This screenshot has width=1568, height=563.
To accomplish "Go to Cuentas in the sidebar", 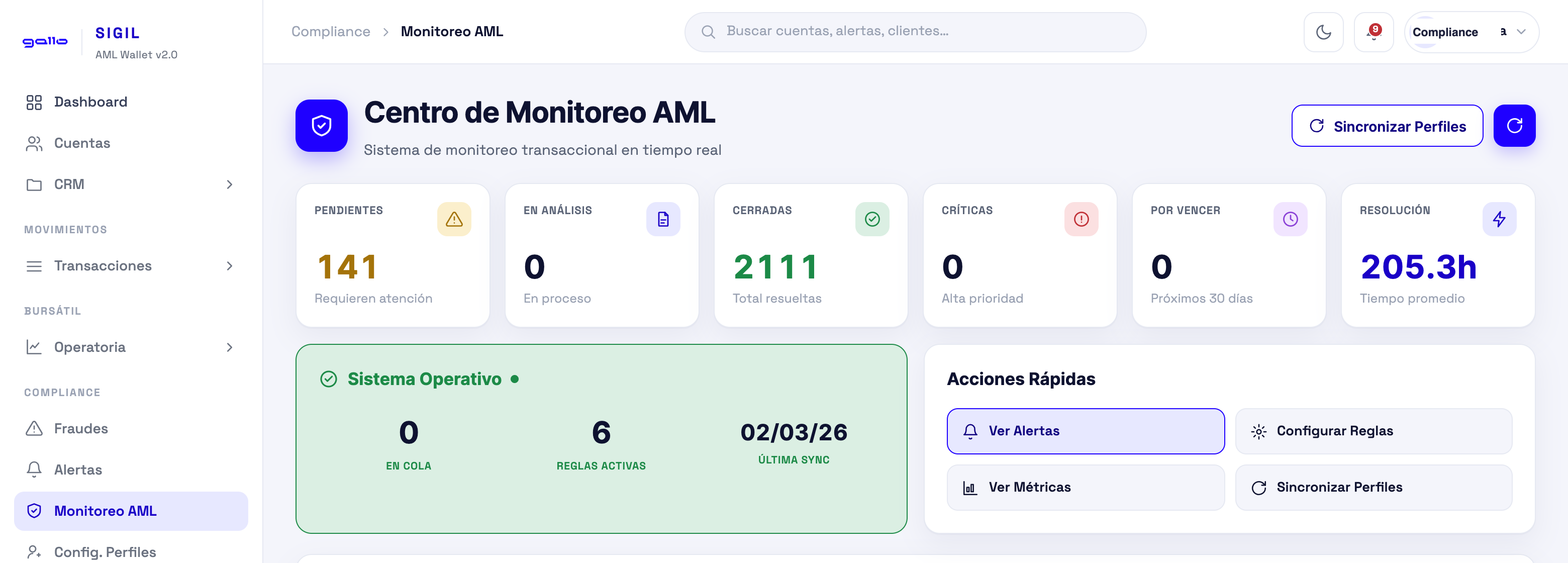I will [x=131, y=143].
